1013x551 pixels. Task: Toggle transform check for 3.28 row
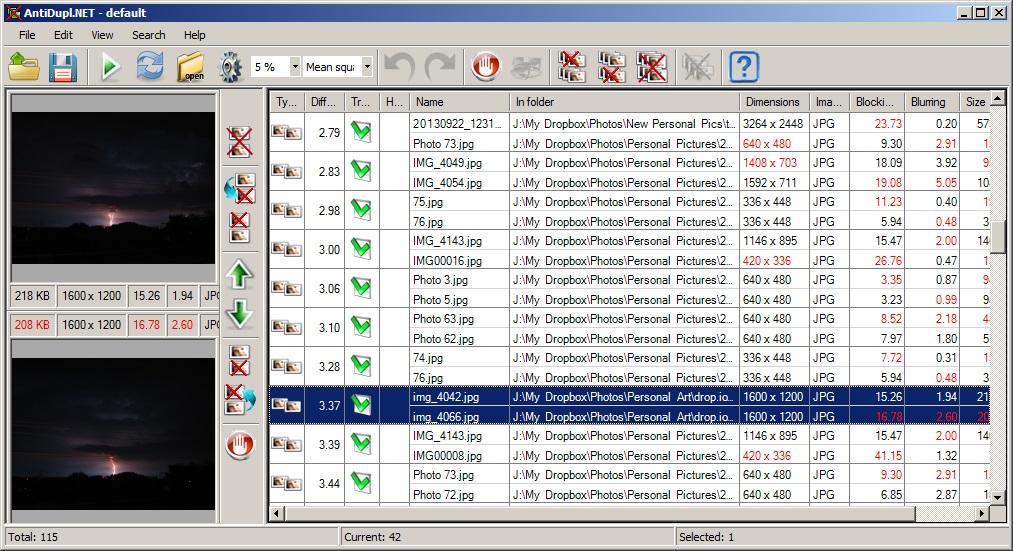361,366
